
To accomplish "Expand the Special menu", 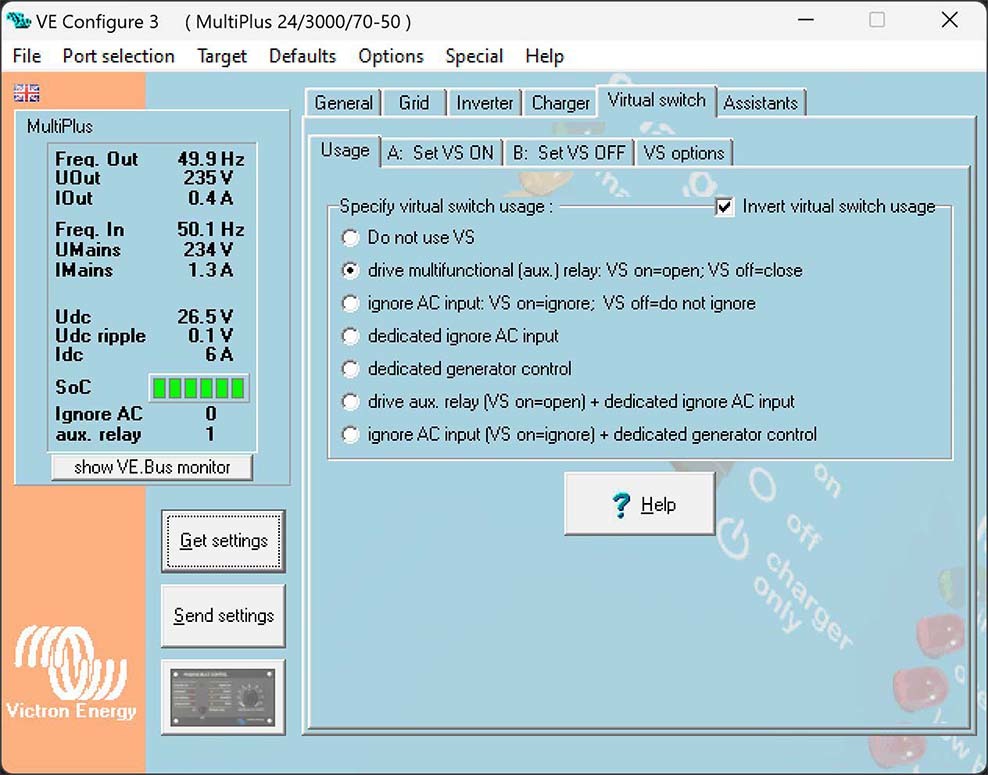I will [474, 56].
